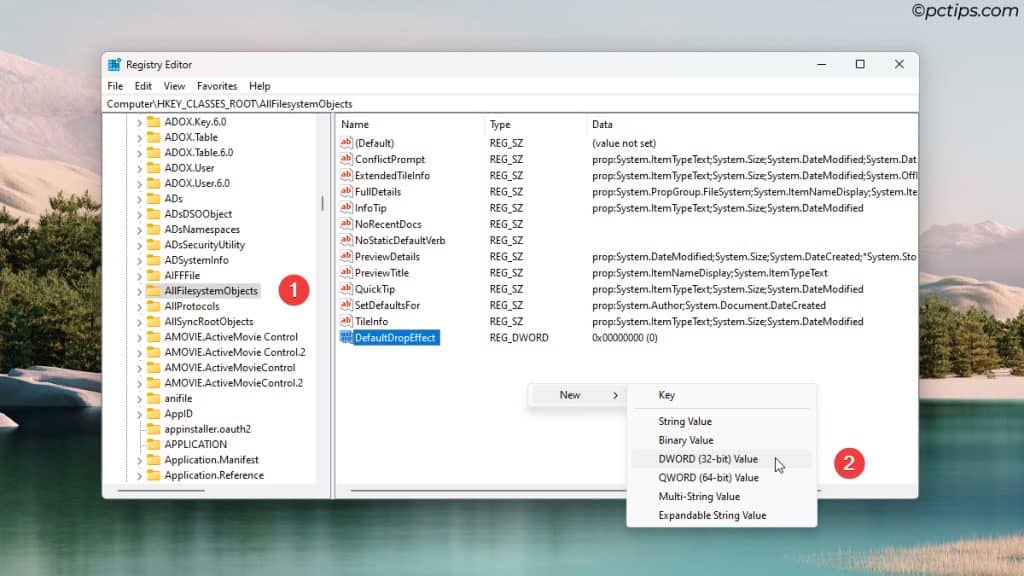Click the REG_DWORD icon for DefaultDropEffect
This screenshot has height=576, width=1024.
pos(348,337)
